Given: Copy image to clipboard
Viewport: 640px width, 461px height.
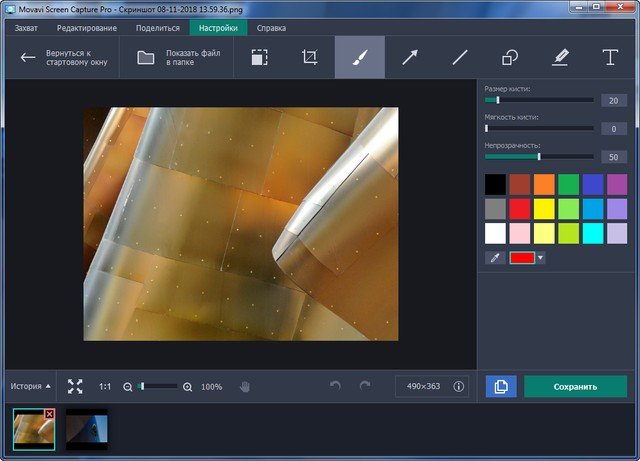Looking at the screenshot, I should (x=501, y=386).
